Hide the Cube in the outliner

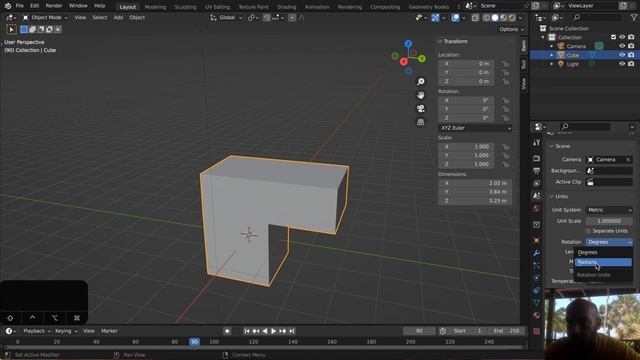click(622, 55)
